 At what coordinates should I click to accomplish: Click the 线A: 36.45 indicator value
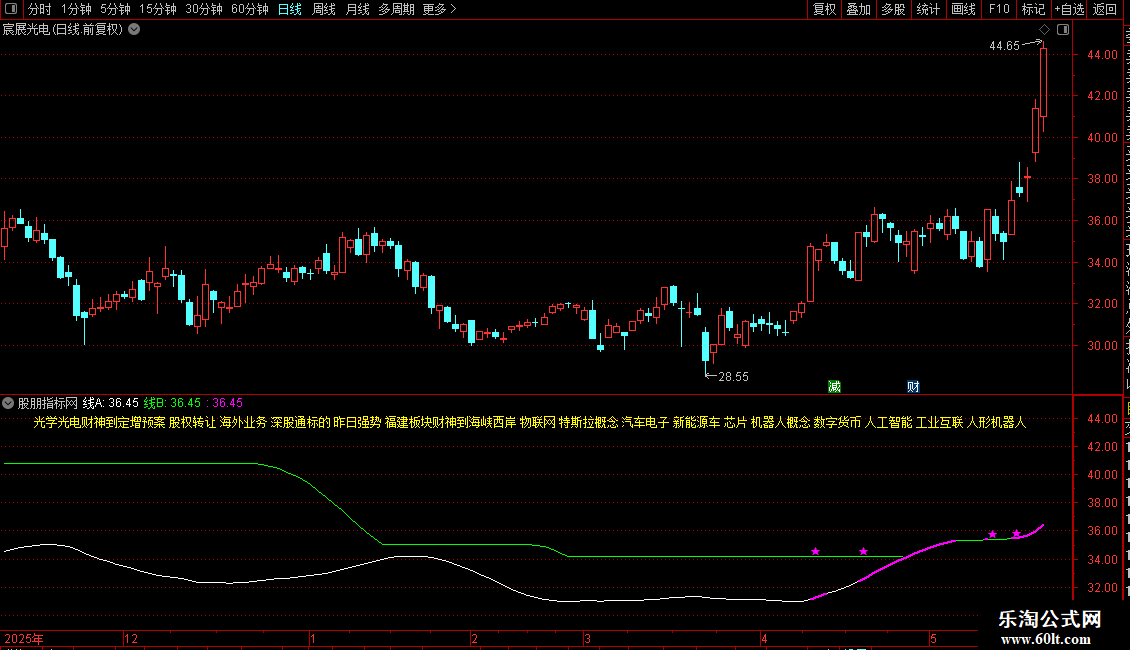(110, 403)
